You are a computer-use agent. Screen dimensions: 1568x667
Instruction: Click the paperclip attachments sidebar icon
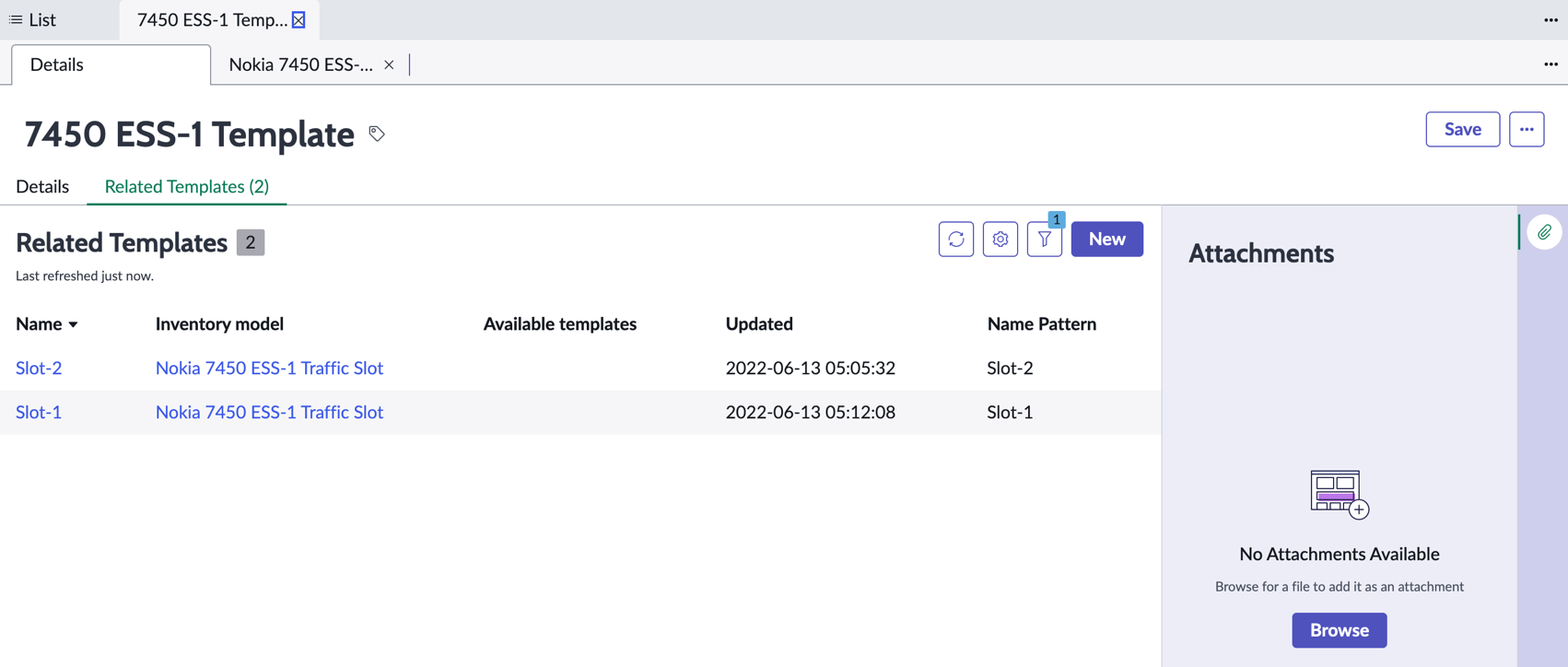[1544, 232]
